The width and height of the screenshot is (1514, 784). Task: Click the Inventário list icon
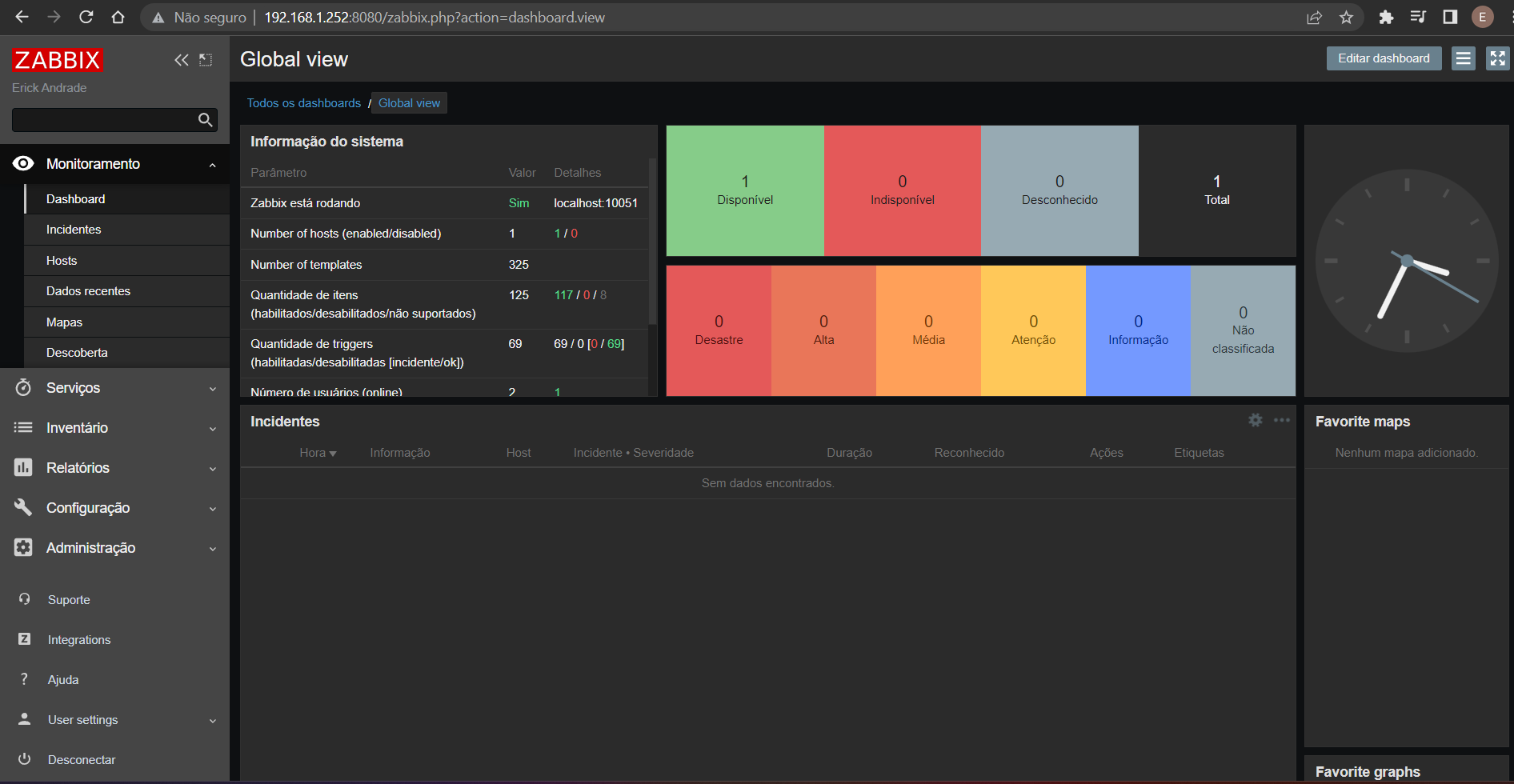coord(23,428)
